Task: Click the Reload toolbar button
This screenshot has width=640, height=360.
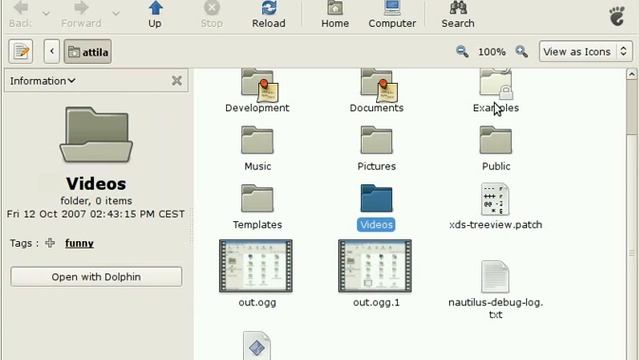Action: 269,15
